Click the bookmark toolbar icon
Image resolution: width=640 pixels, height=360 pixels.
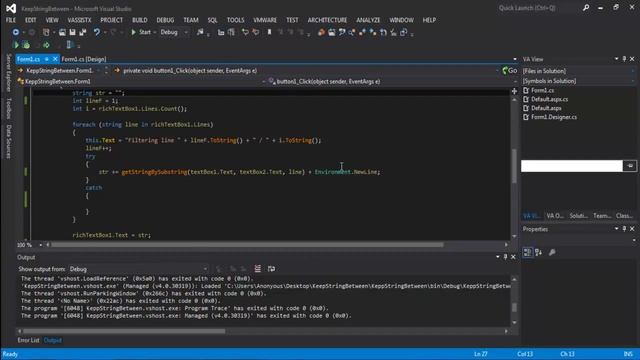tap(269, 32)
